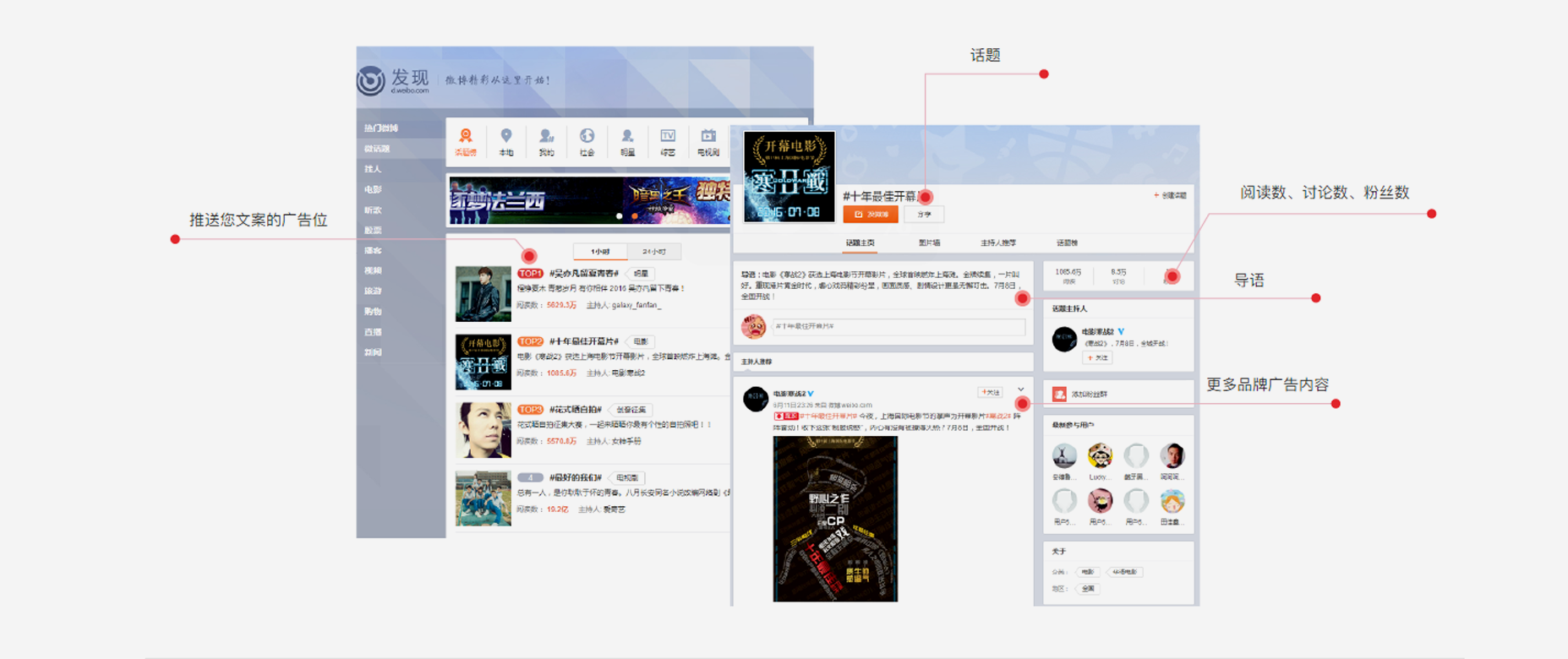1568x659 pixels.
Task: Open the 电影寒战2 avatar on the post
Action: click(755, 399)
